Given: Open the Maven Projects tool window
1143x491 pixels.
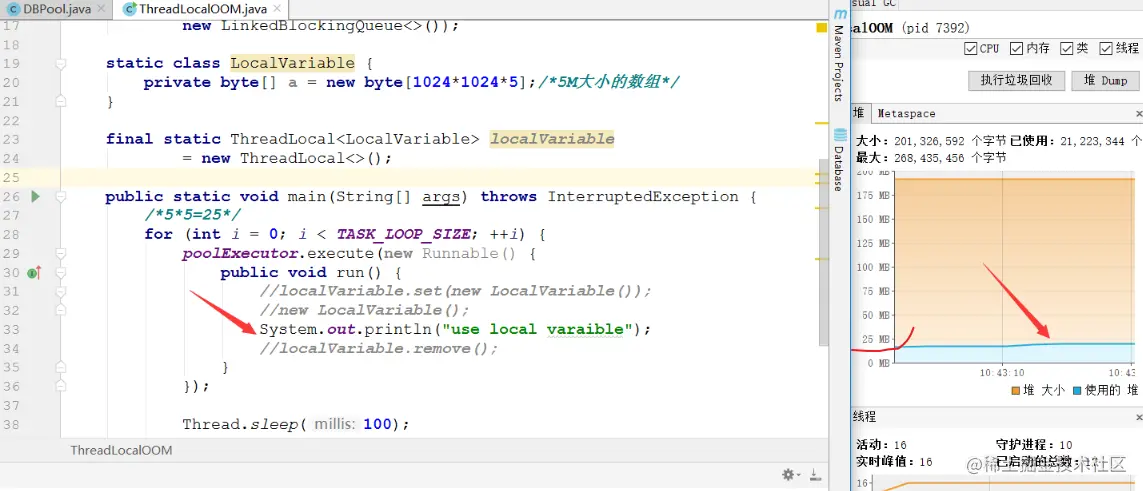Looking at the screenshot, I should click(839, 55).
